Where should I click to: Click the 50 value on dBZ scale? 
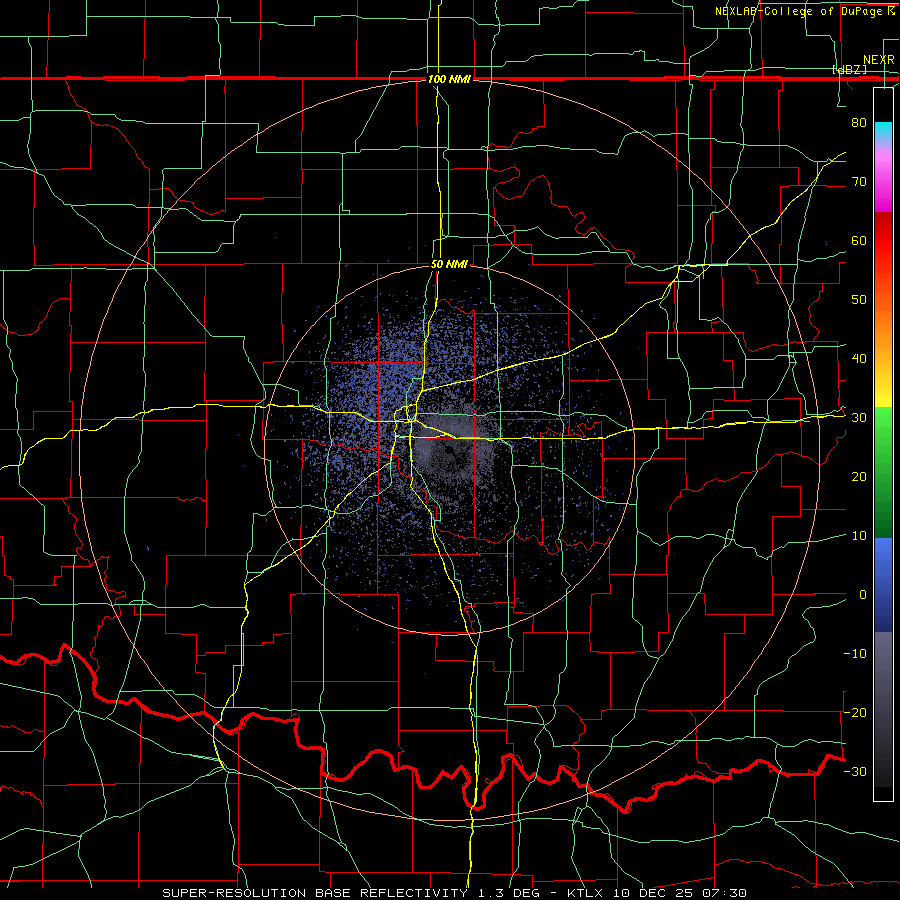pyautogui.click(x=859, y=300)
